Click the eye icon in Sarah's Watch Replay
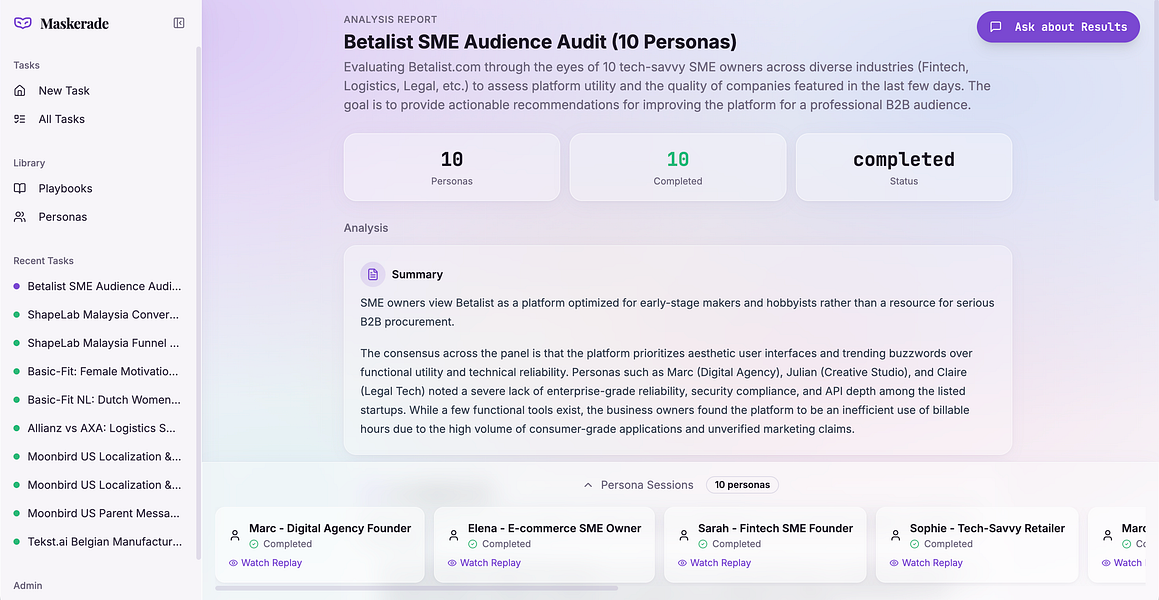 coord(683,563)
